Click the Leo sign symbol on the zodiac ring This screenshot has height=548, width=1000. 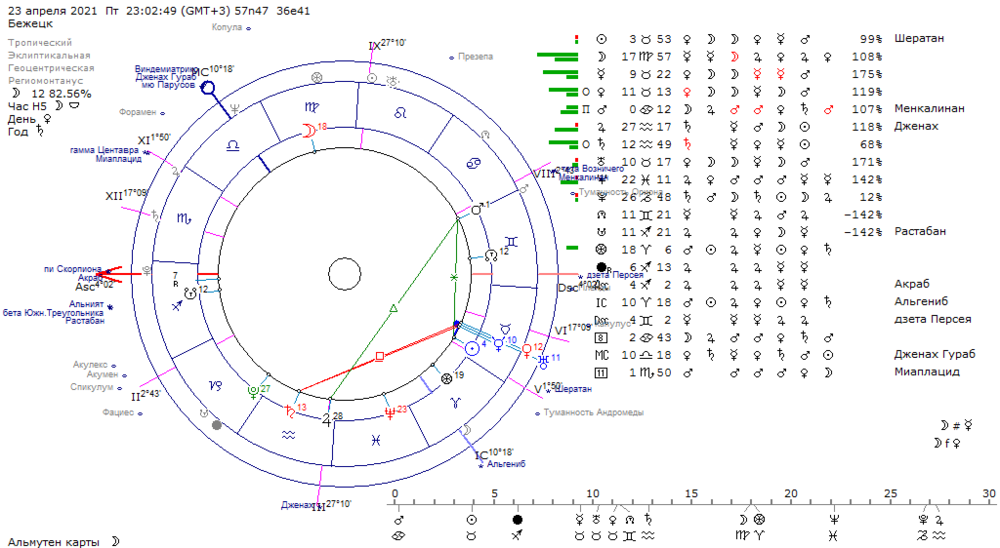click(400, 113)
